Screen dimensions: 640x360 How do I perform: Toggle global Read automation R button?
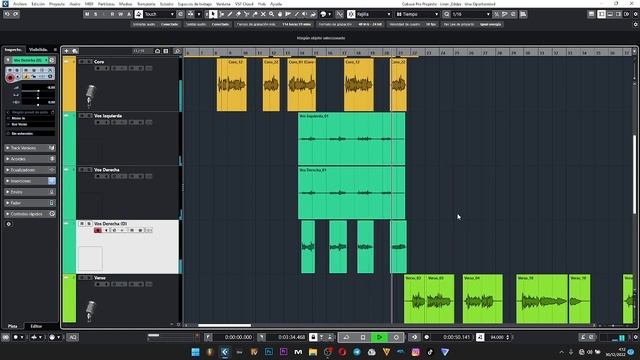tap(112, 14)
